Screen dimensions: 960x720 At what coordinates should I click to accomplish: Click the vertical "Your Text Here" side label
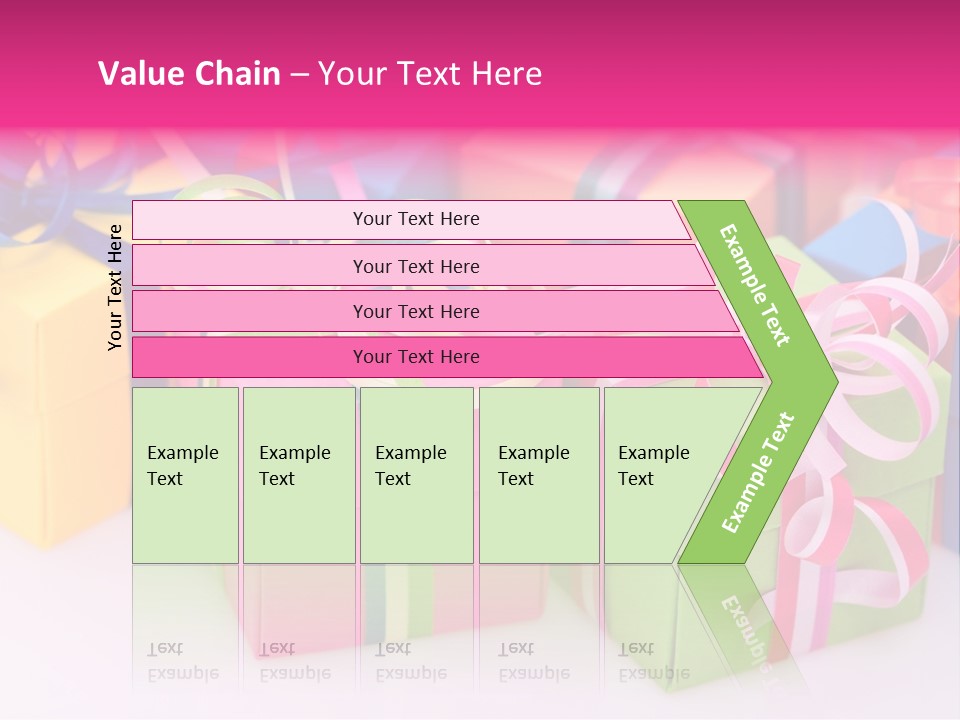point(115,287)
